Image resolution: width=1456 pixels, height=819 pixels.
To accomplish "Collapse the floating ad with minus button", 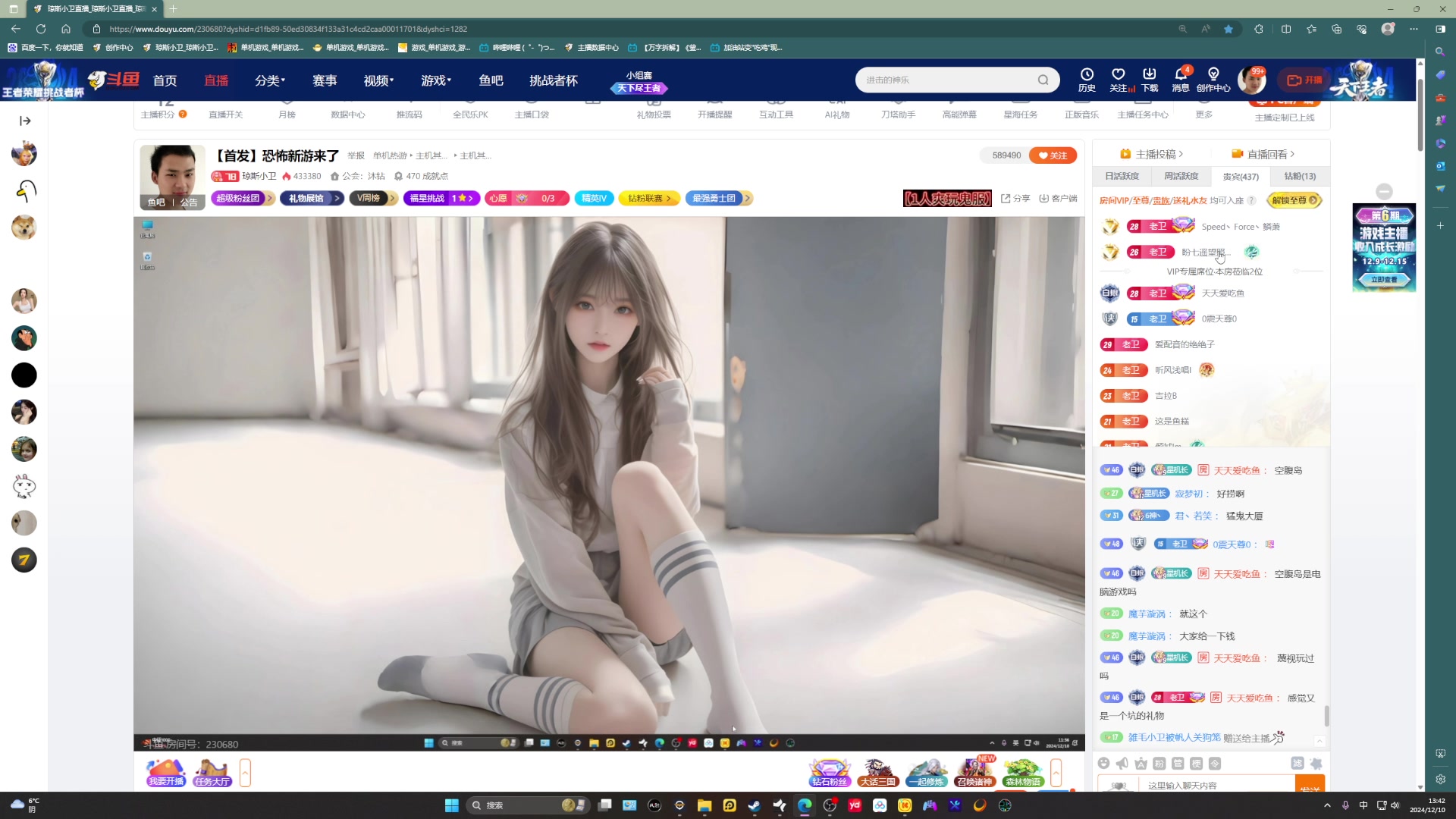I will (x=1384, y=192).
